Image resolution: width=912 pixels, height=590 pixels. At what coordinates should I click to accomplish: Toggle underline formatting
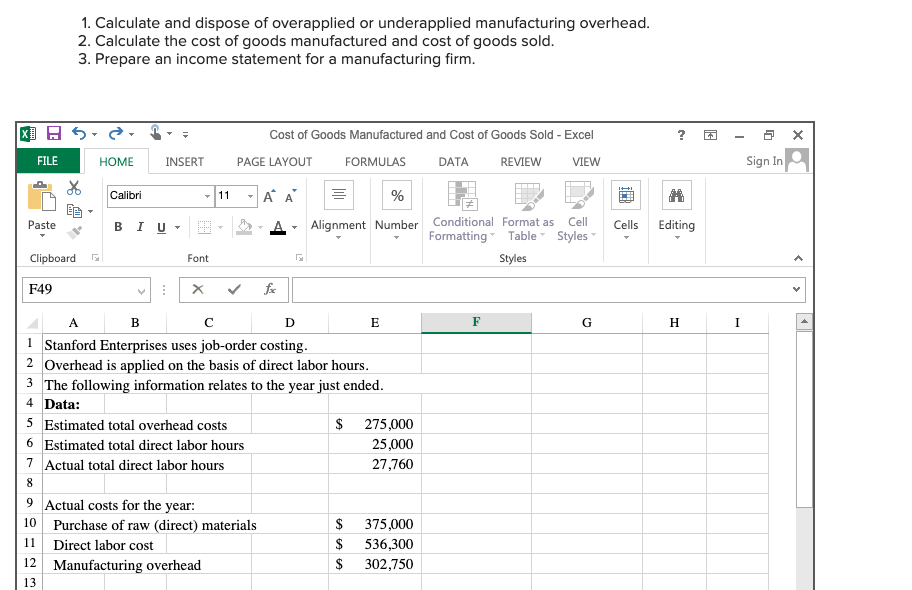160,226
